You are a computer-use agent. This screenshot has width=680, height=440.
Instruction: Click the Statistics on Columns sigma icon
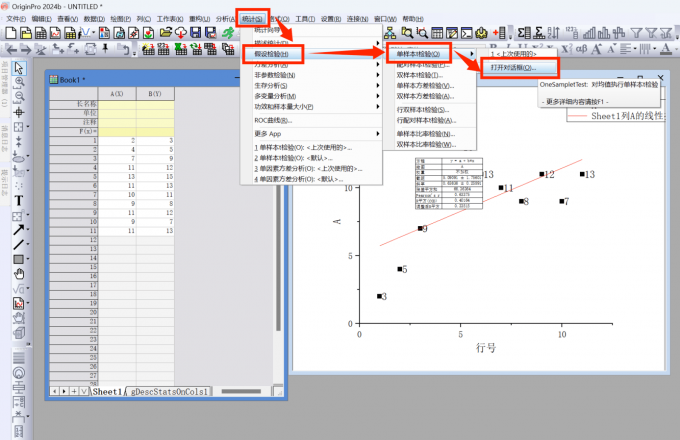click(524, 33)
